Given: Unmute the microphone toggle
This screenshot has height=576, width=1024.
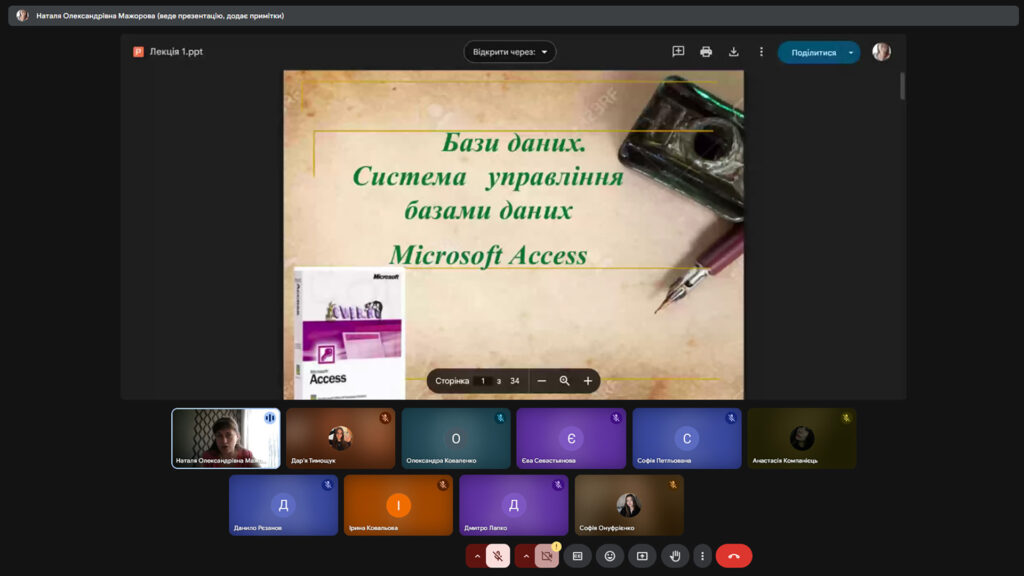Looking at the screenshot, I should [x=498, y=556].
